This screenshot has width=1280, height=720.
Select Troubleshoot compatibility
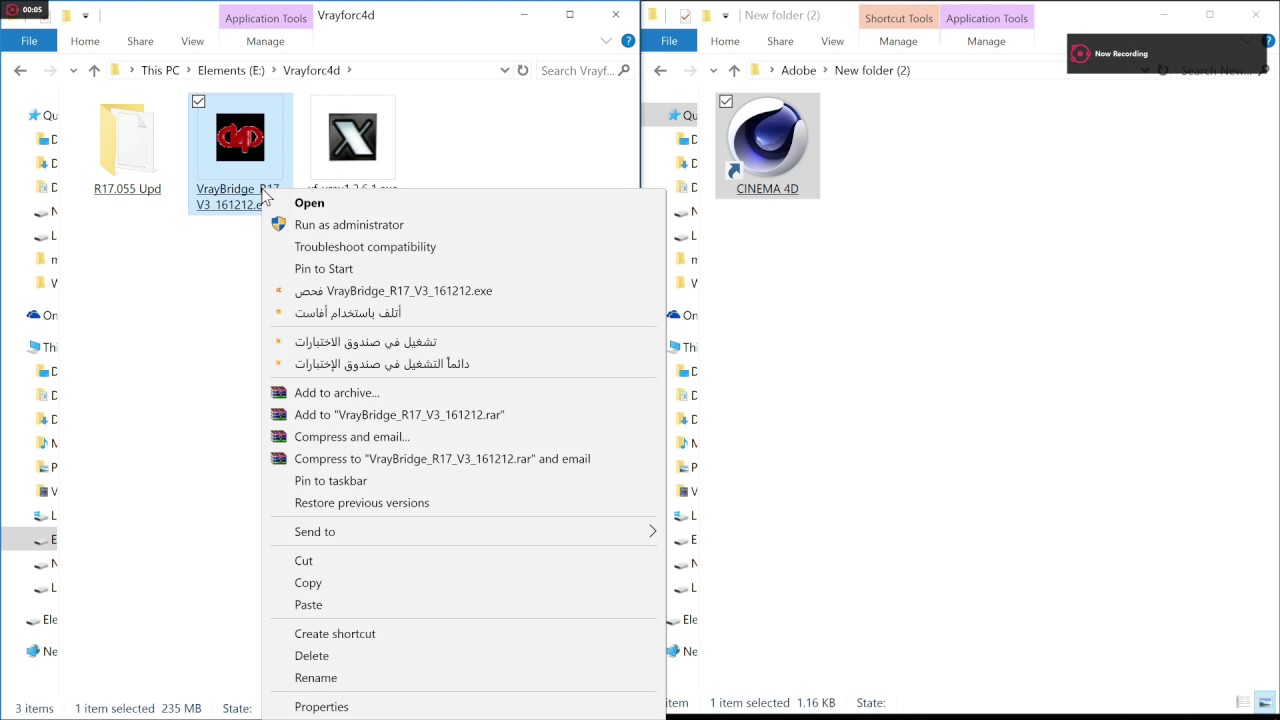[x=365, y=247]
